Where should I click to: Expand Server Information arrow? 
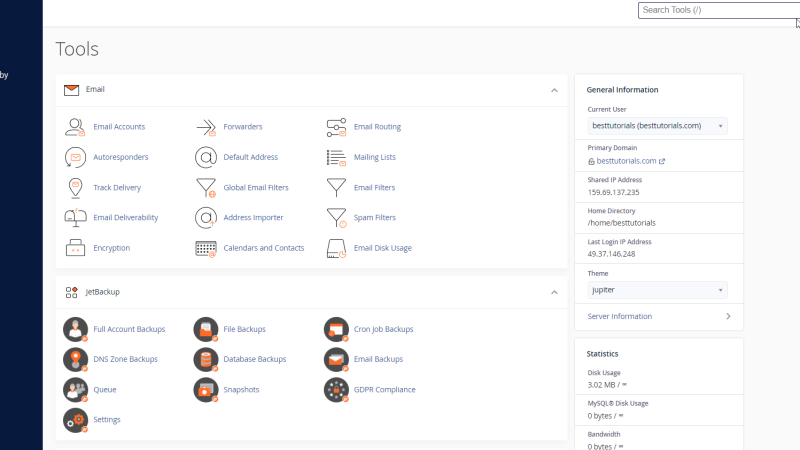tap(728, 316)
